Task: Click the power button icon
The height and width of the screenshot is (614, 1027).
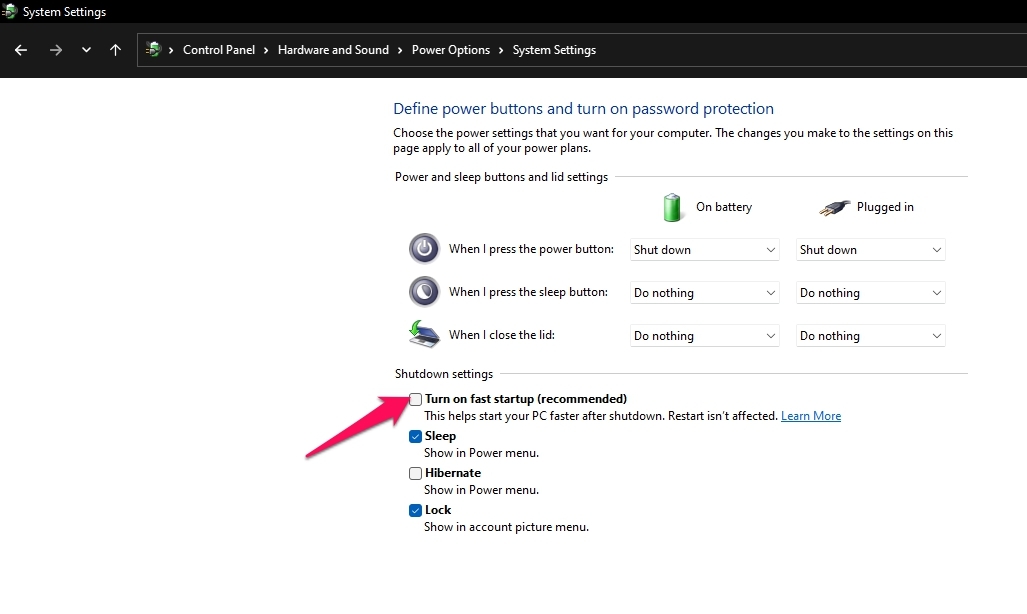Action: pyautogui.click(x=424, y=249)
